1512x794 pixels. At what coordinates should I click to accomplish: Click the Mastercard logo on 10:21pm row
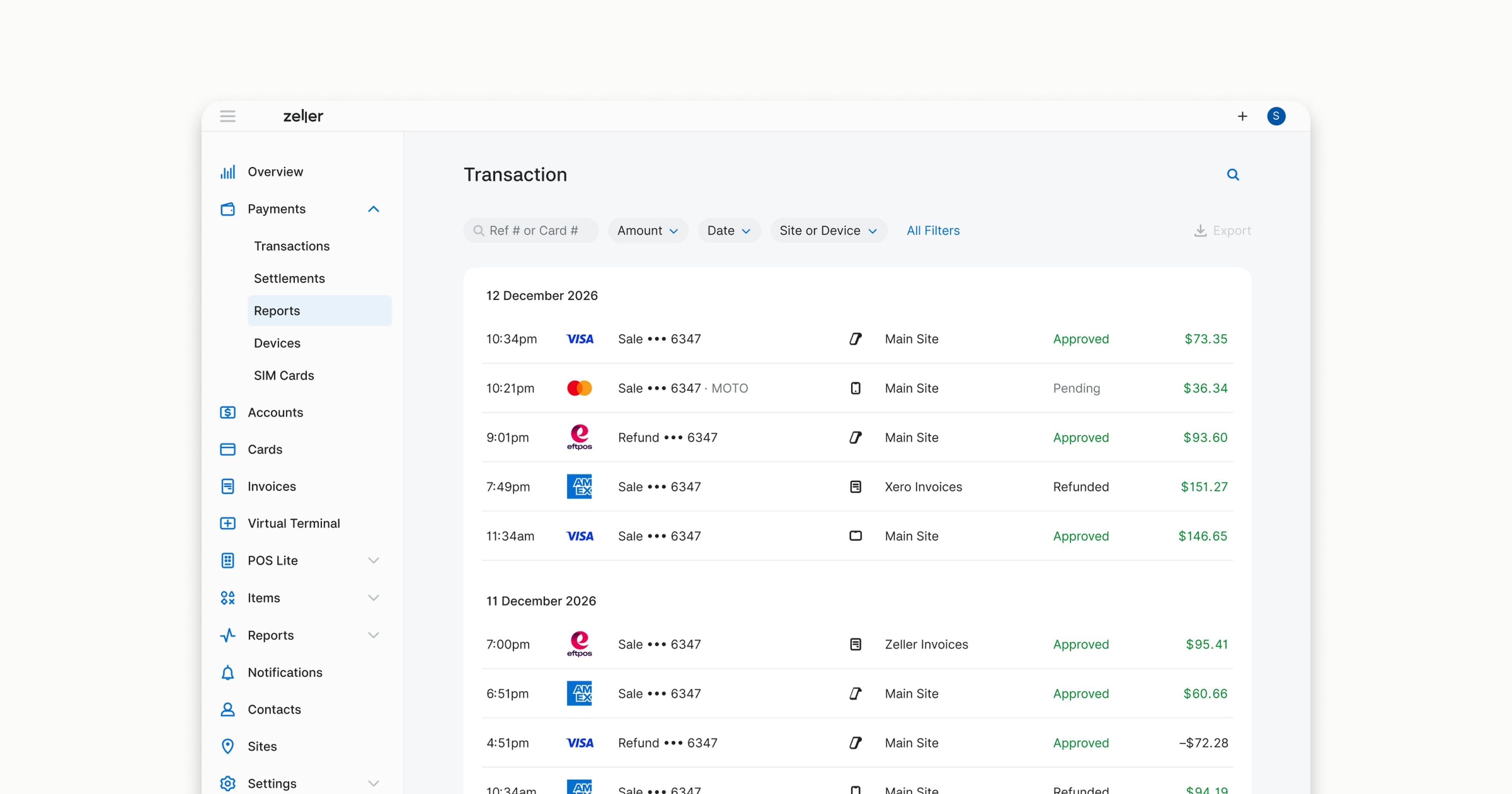pyautogui.click(x=579, y=388)
